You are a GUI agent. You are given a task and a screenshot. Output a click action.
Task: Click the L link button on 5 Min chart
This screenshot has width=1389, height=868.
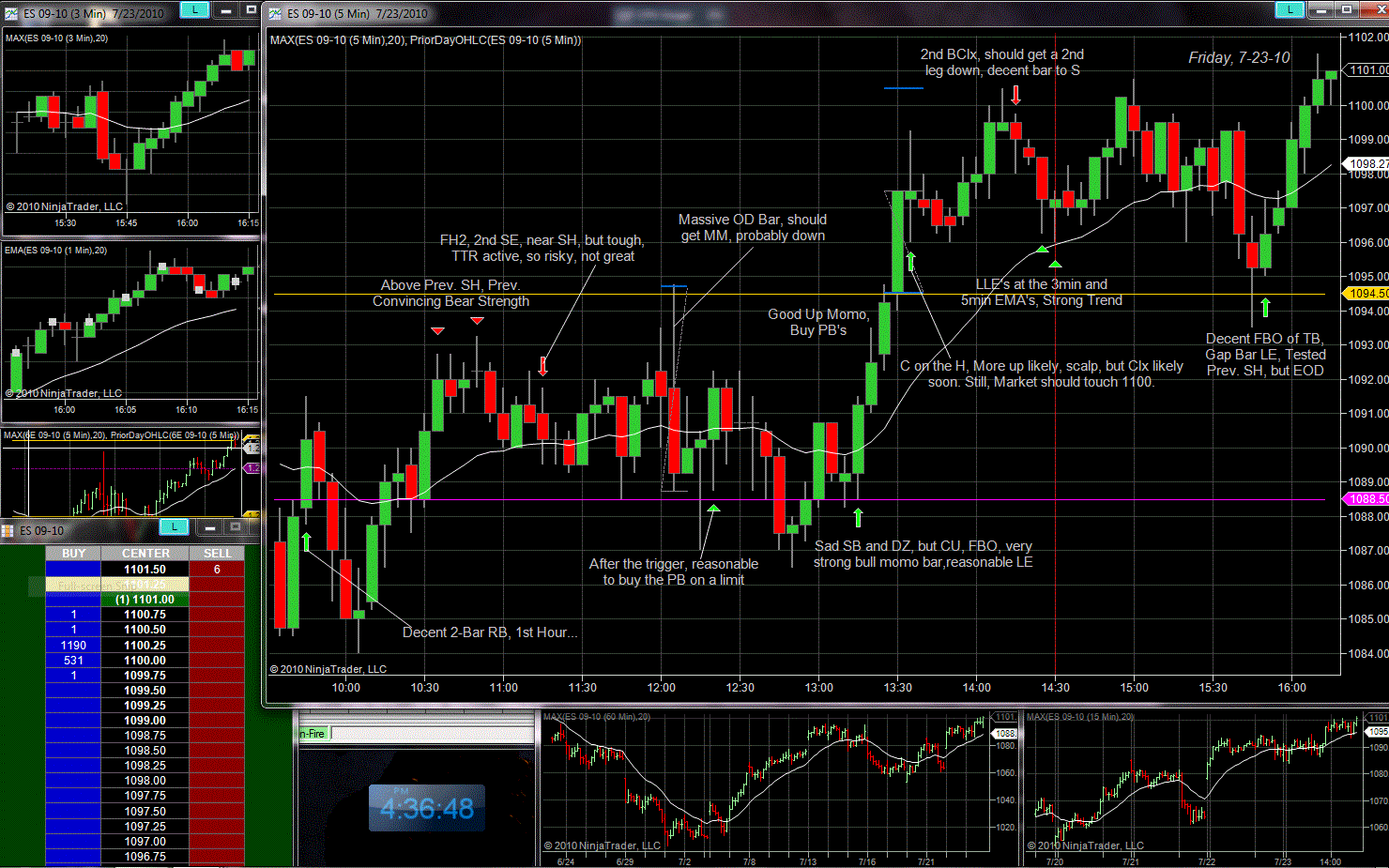[x=1290, y=9]
